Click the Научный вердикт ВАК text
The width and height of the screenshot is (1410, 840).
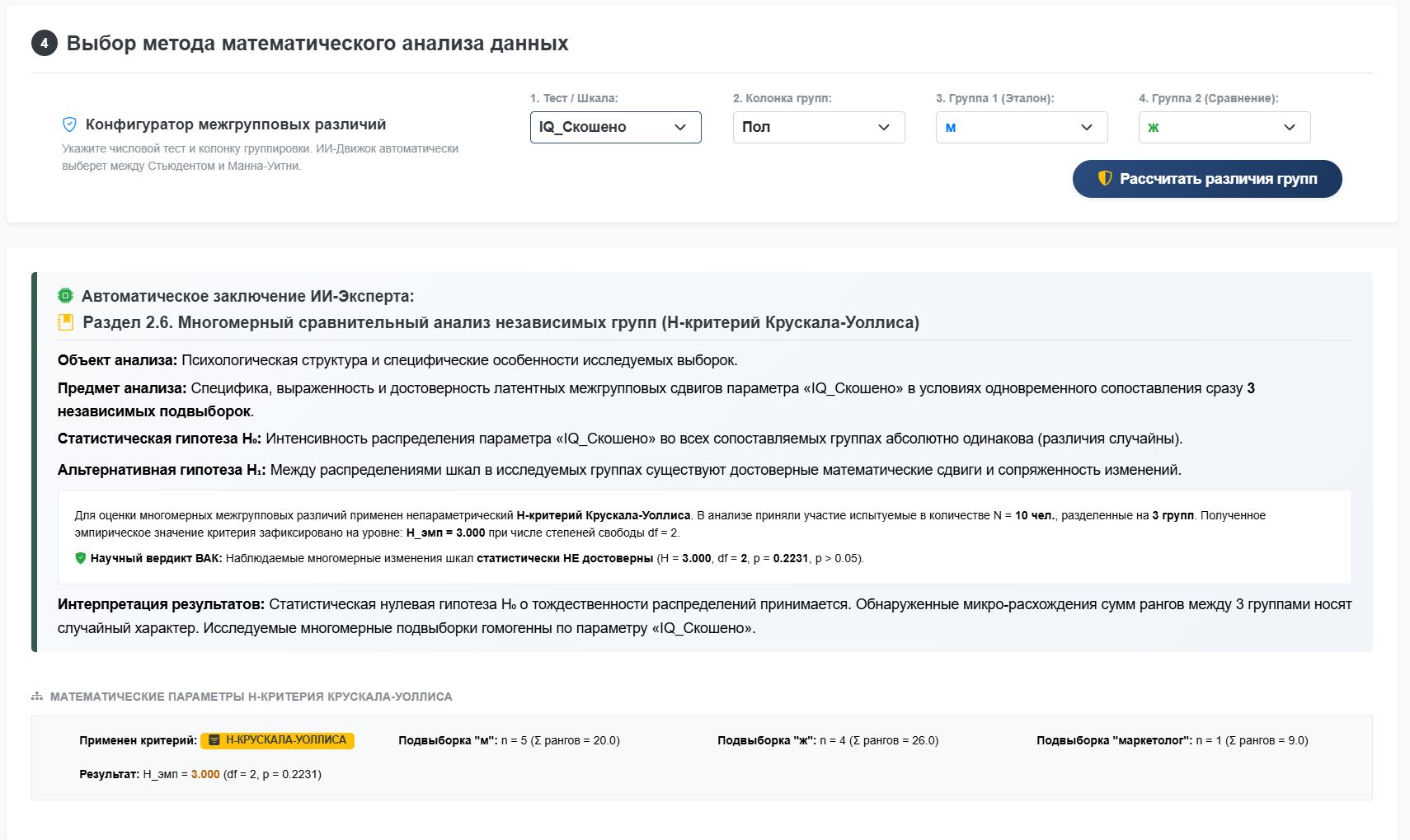point(156,558)
